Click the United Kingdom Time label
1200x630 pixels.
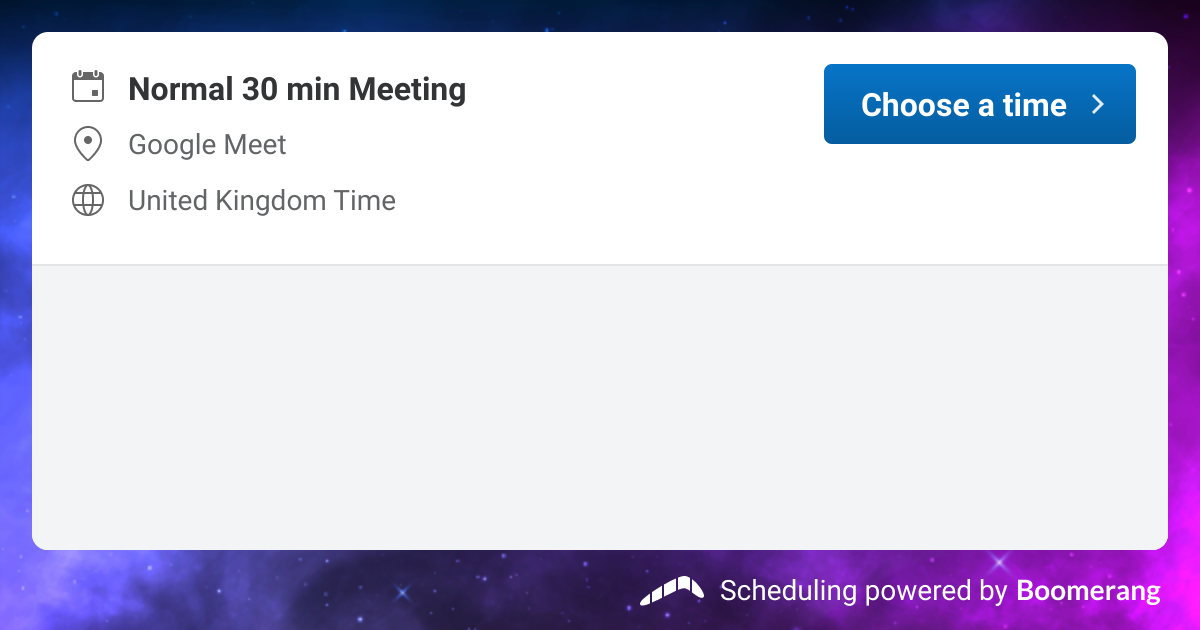click(262, 201)
